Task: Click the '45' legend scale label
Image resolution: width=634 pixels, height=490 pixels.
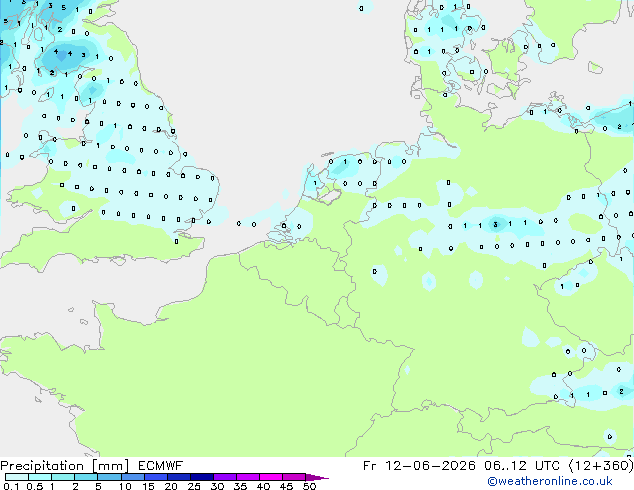Action: pyautogui.click(x=286, y=486)
